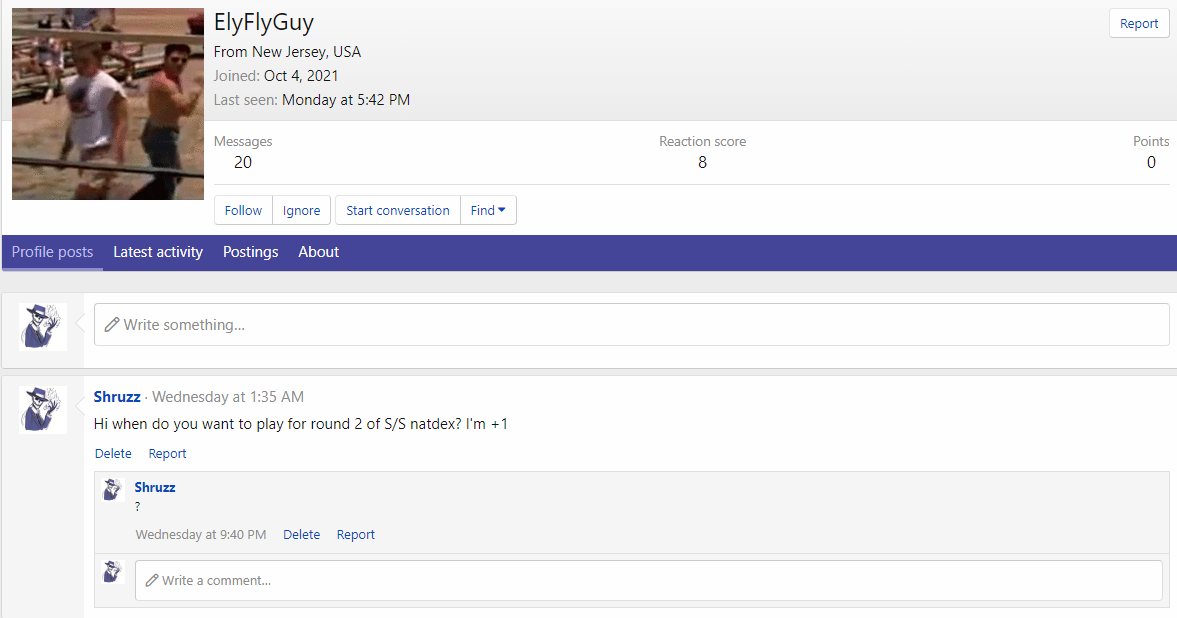Delete the '?' comment from Wednesday 9:40 PM
The image size is (1177, 618).
(x=301, y=535)
